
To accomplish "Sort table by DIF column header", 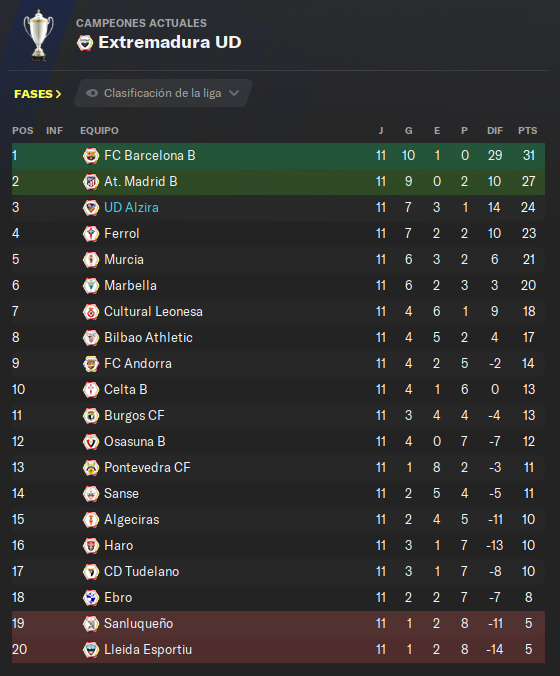I will (x=495, y=131).
